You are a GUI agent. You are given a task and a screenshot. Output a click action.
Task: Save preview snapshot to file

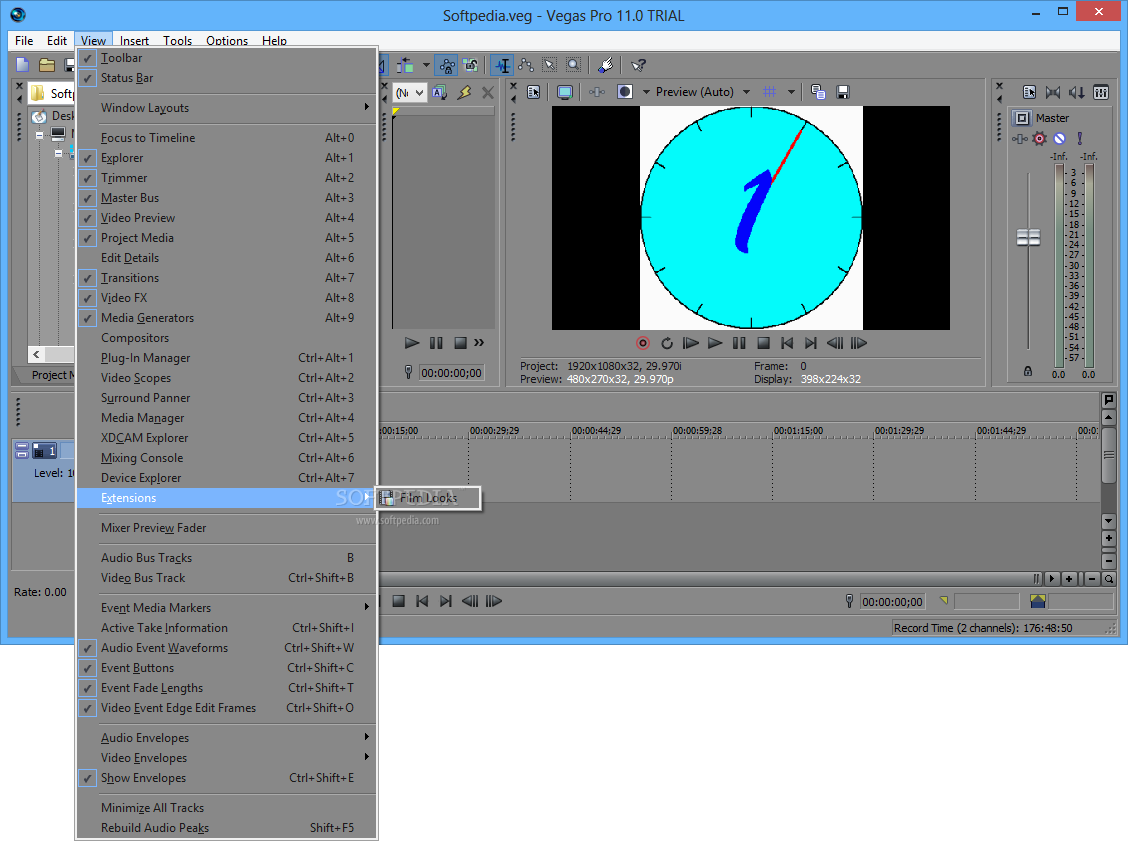click(843, 92)
